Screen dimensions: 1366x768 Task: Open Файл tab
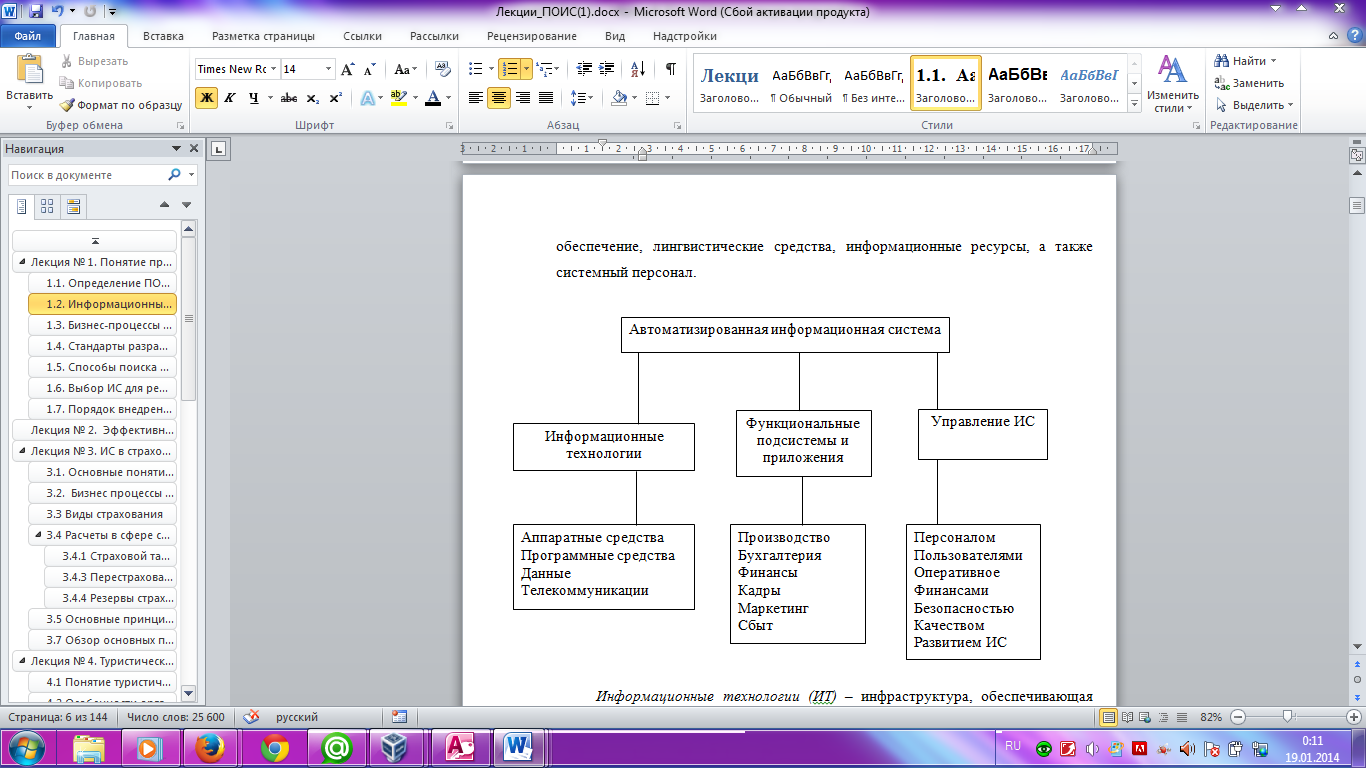(x=27, y=36)
